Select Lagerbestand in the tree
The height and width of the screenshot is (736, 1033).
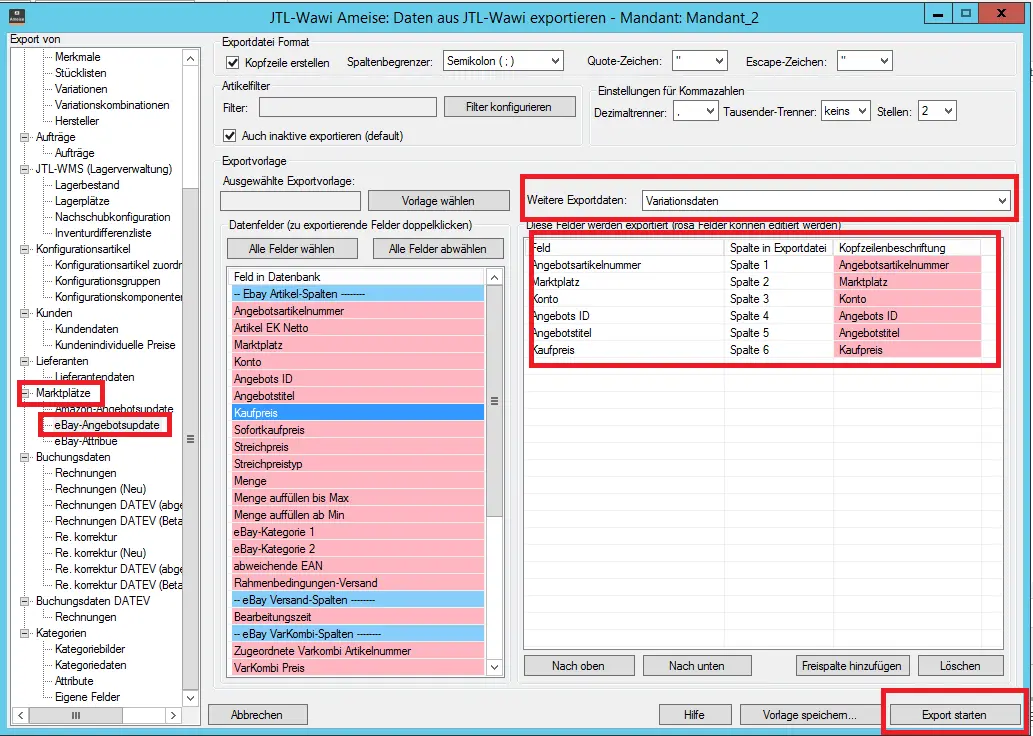click(x=88, y=185)
